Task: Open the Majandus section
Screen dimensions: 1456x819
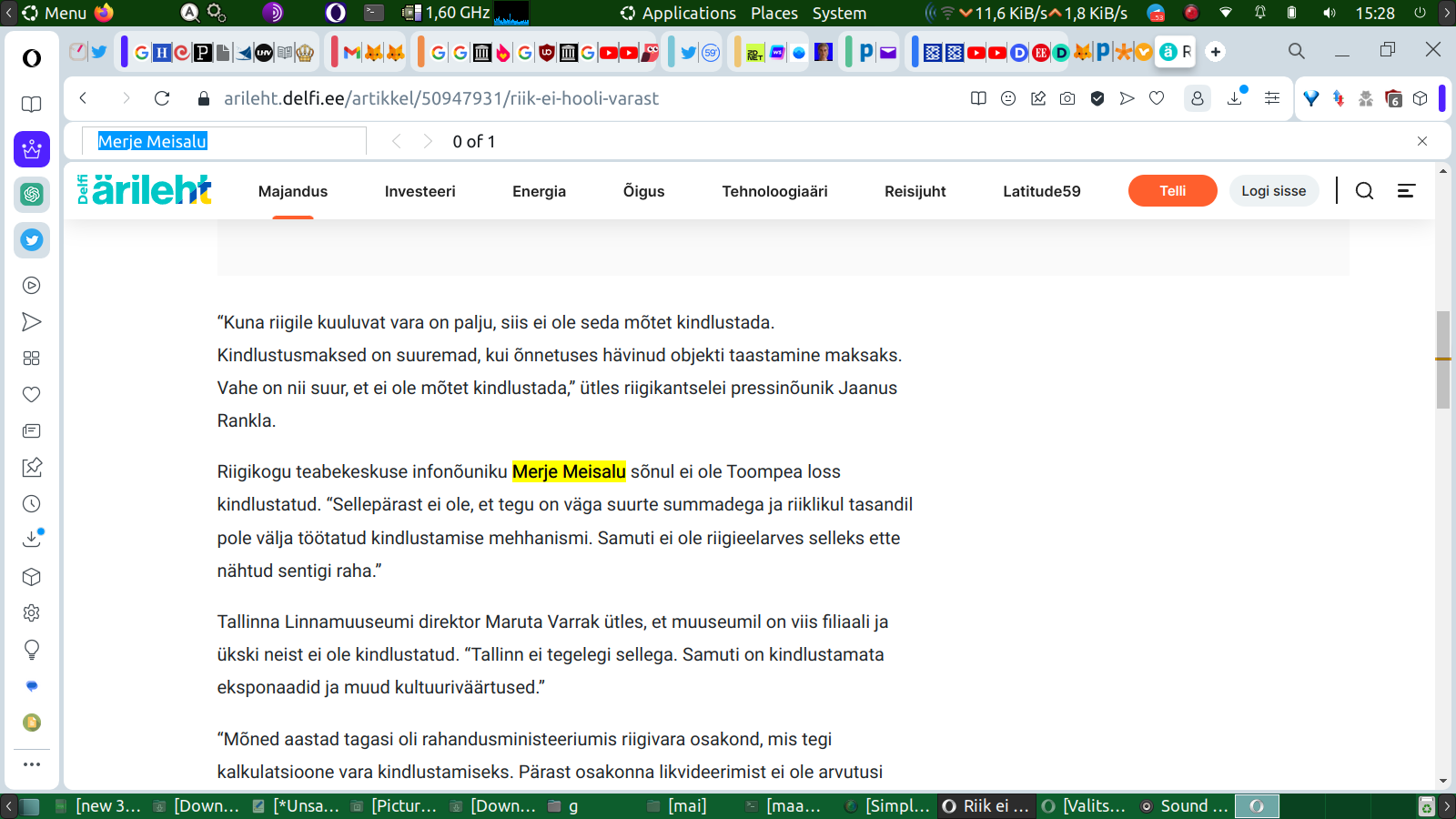Action: tap(293, 191)
